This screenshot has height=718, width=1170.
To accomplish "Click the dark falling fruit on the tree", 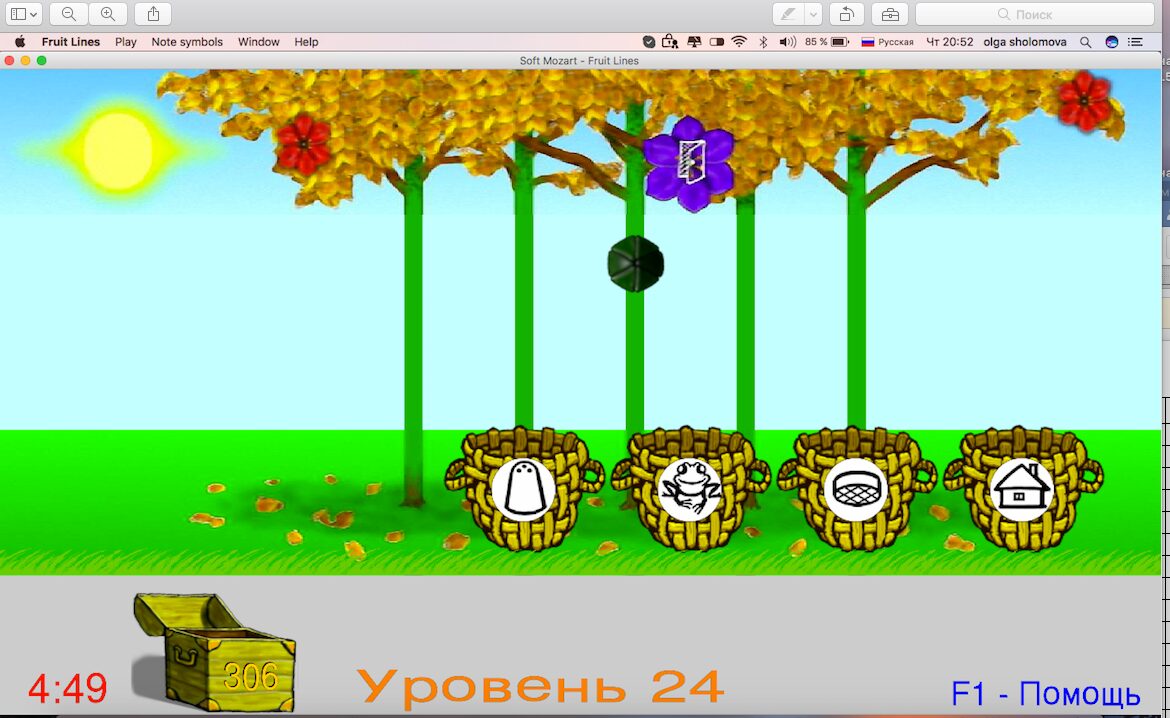I will pos(636,263).
